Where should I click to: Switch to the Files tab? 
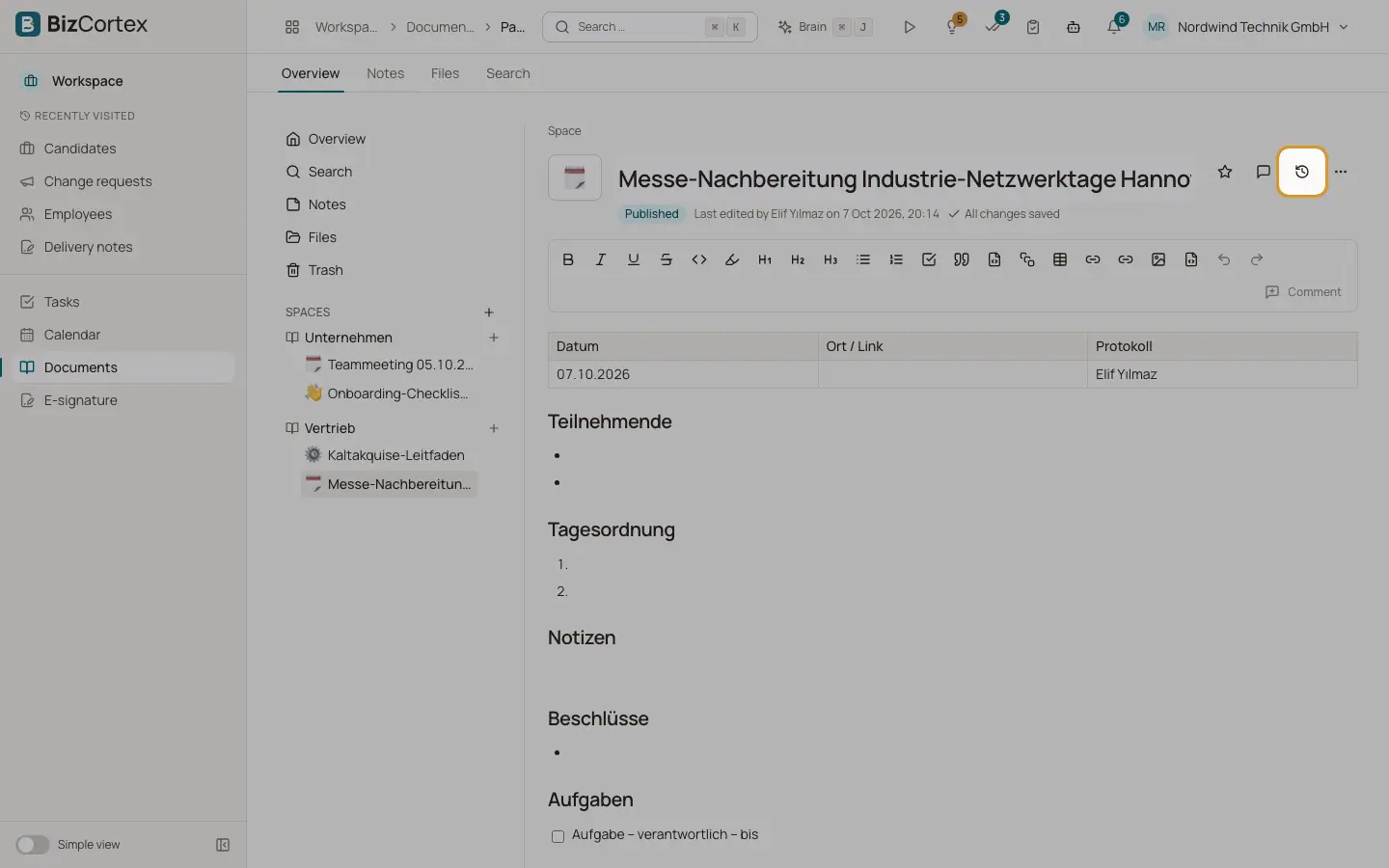pyautogui.click(x=445, y=73)
